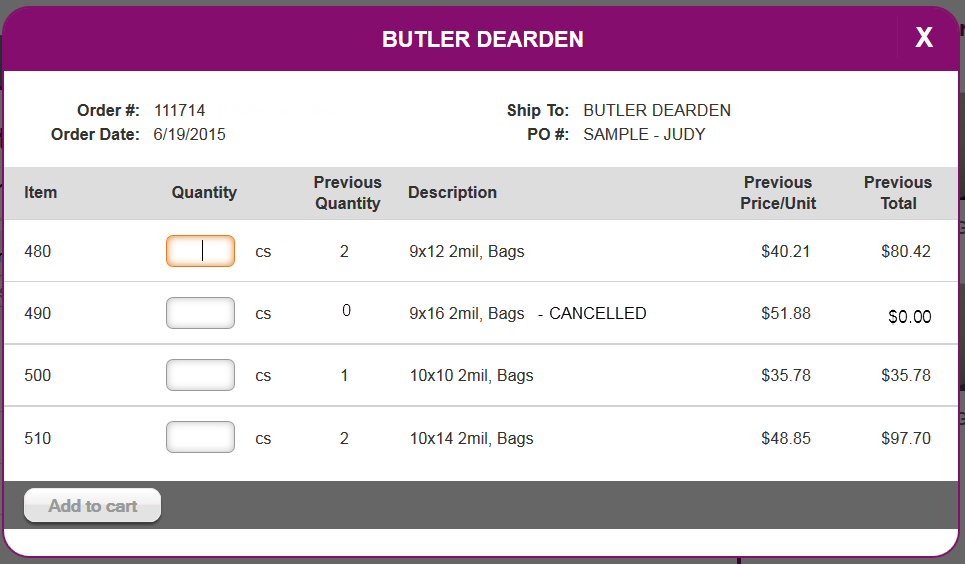Click the BUTLER DEARDEN dialog title
Viewport: 965px width, 564px height.
coord(482,39)
